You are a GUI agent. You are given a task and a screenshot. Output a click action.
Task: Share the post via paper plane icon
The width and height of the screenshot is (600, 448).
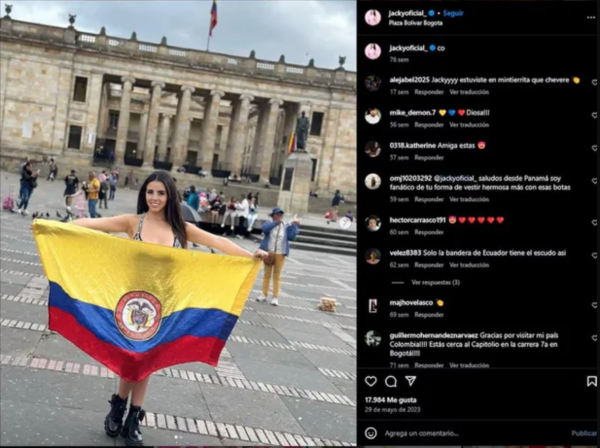coord(411,381)
